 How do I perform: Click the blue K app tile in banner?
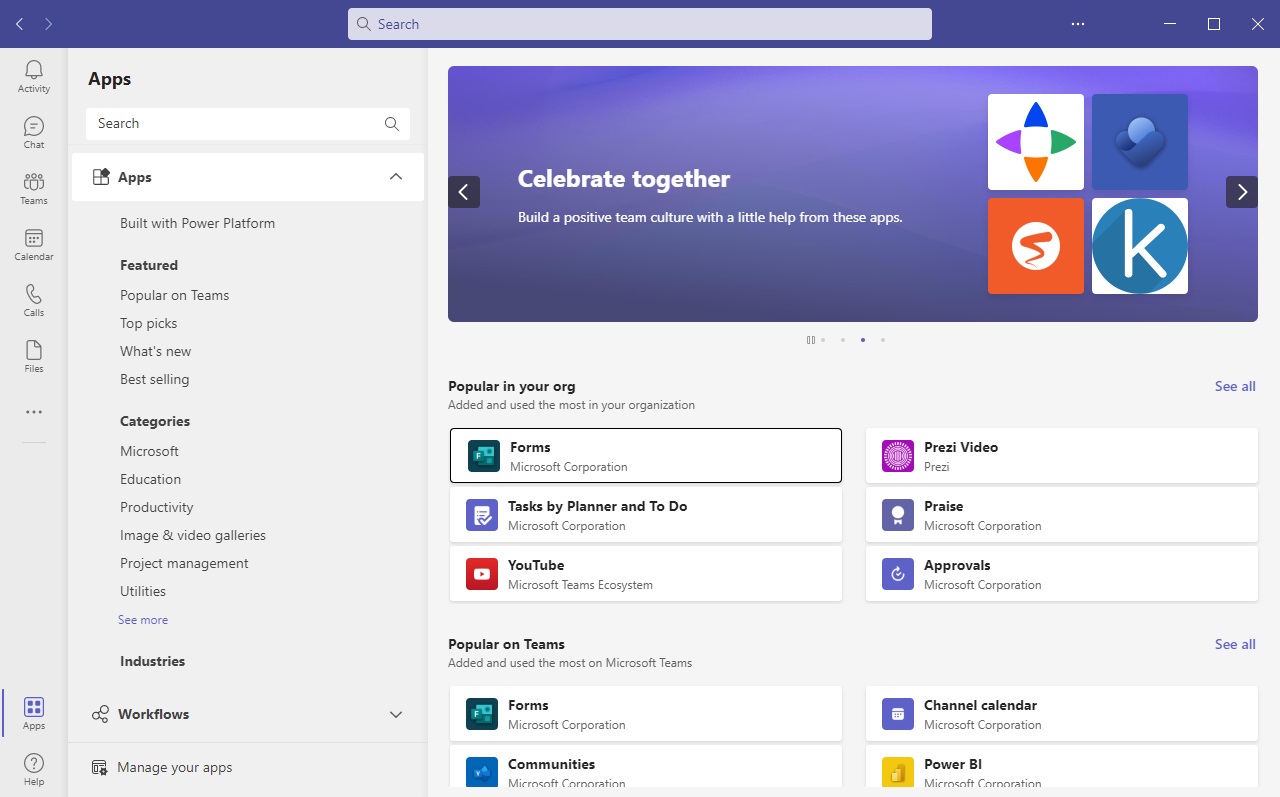(x=1140, y=246)
